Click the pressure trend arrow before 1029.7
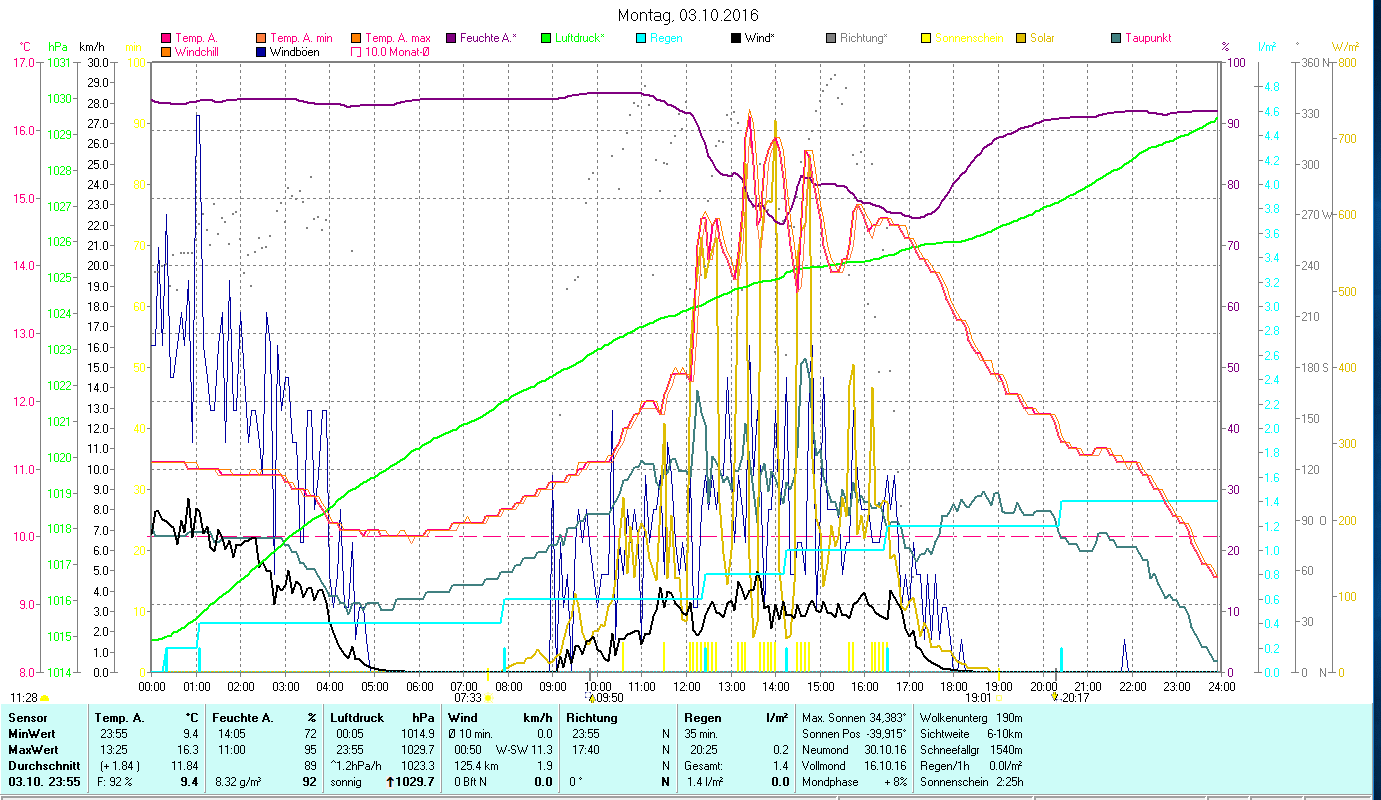 [x=391, y=781]
